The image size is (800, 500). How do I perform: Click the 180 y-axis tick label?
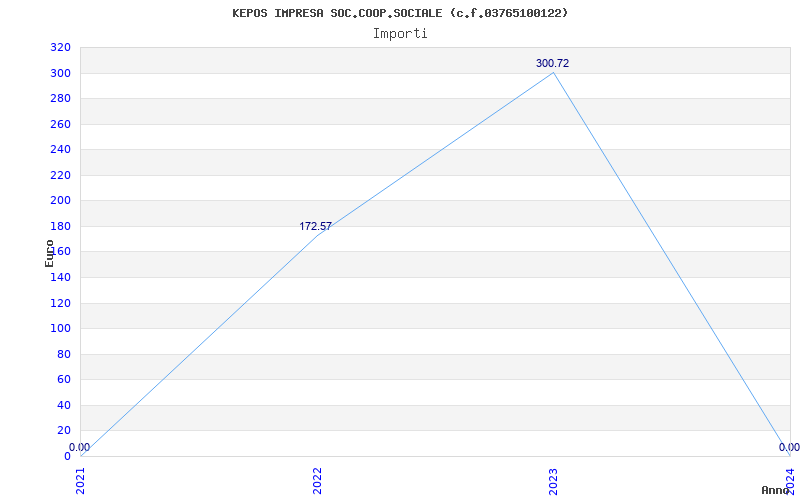coord(60,227)
